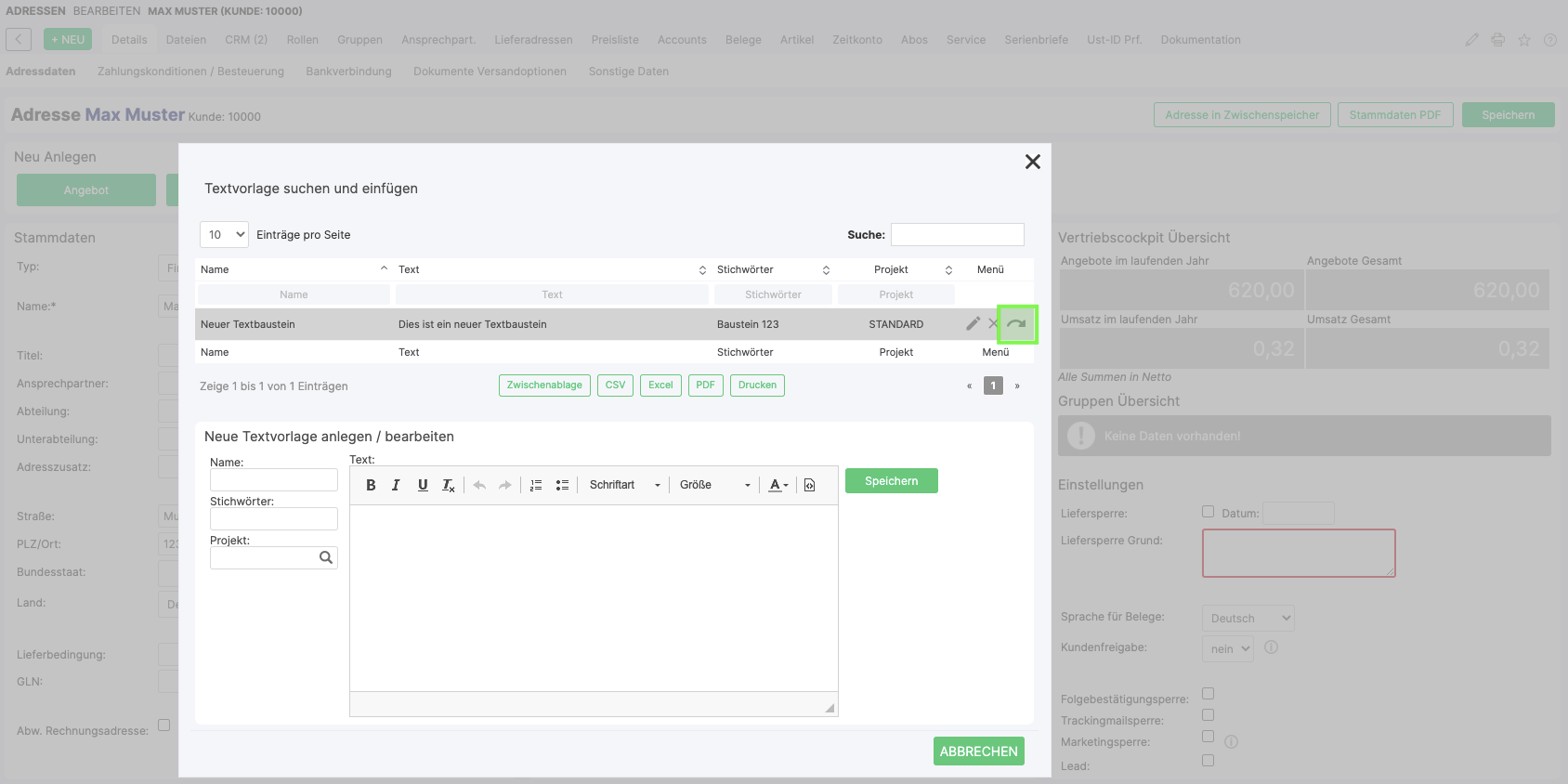The height and width of the screenshot is (784, 1568).
Task: Expand the Schriftart font dropdown
Action: [624, 485]
